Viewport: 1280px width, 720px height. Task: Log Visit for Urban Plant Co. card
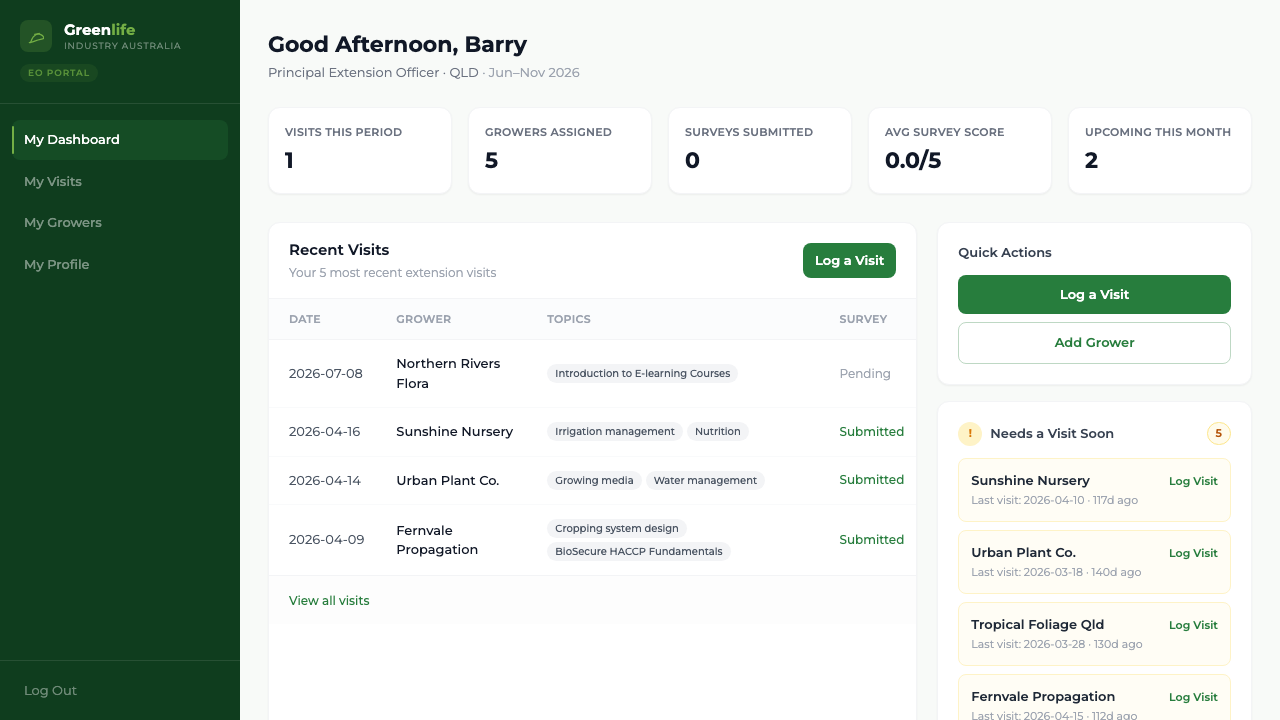tap(1193, 553)
